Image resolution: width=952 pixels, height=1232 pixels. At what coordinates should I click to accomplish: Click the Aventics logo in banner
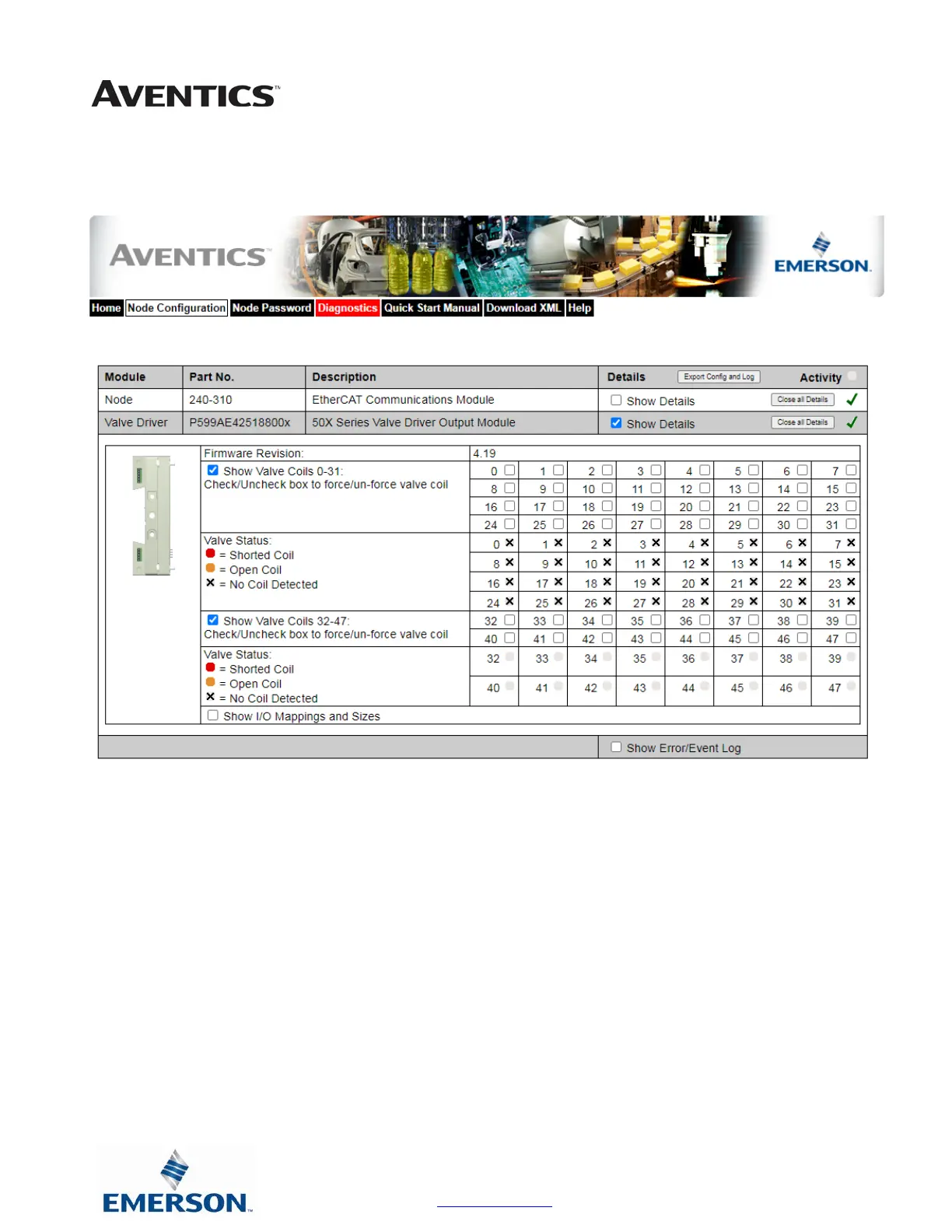pyautogui.click(x=191, y=256)
